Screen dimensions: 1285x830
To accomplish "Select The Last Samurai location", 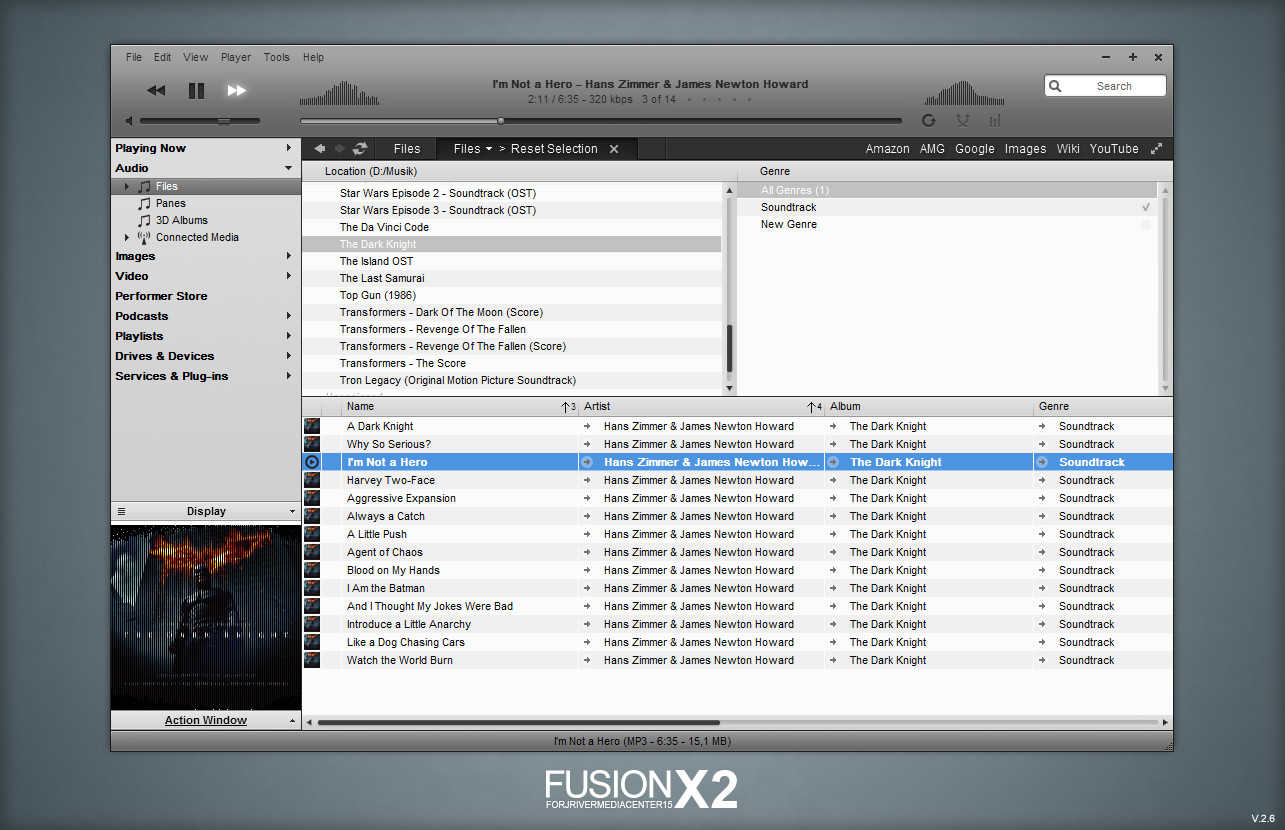I will click(x=512, y=278).
